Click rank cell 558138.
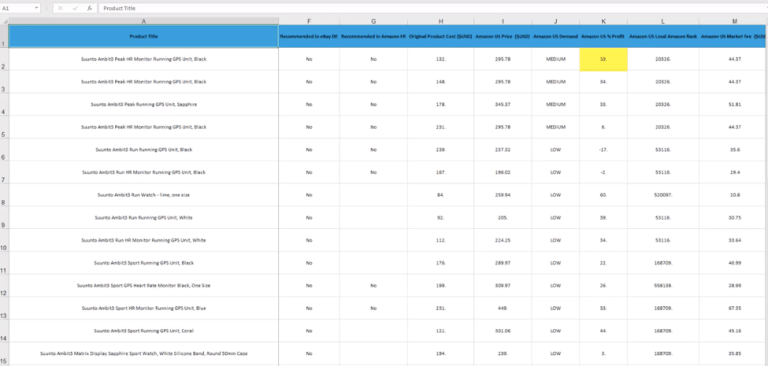The height and width of the screenshot is (366, 768). pyautogui.click(x=663, y=286)
